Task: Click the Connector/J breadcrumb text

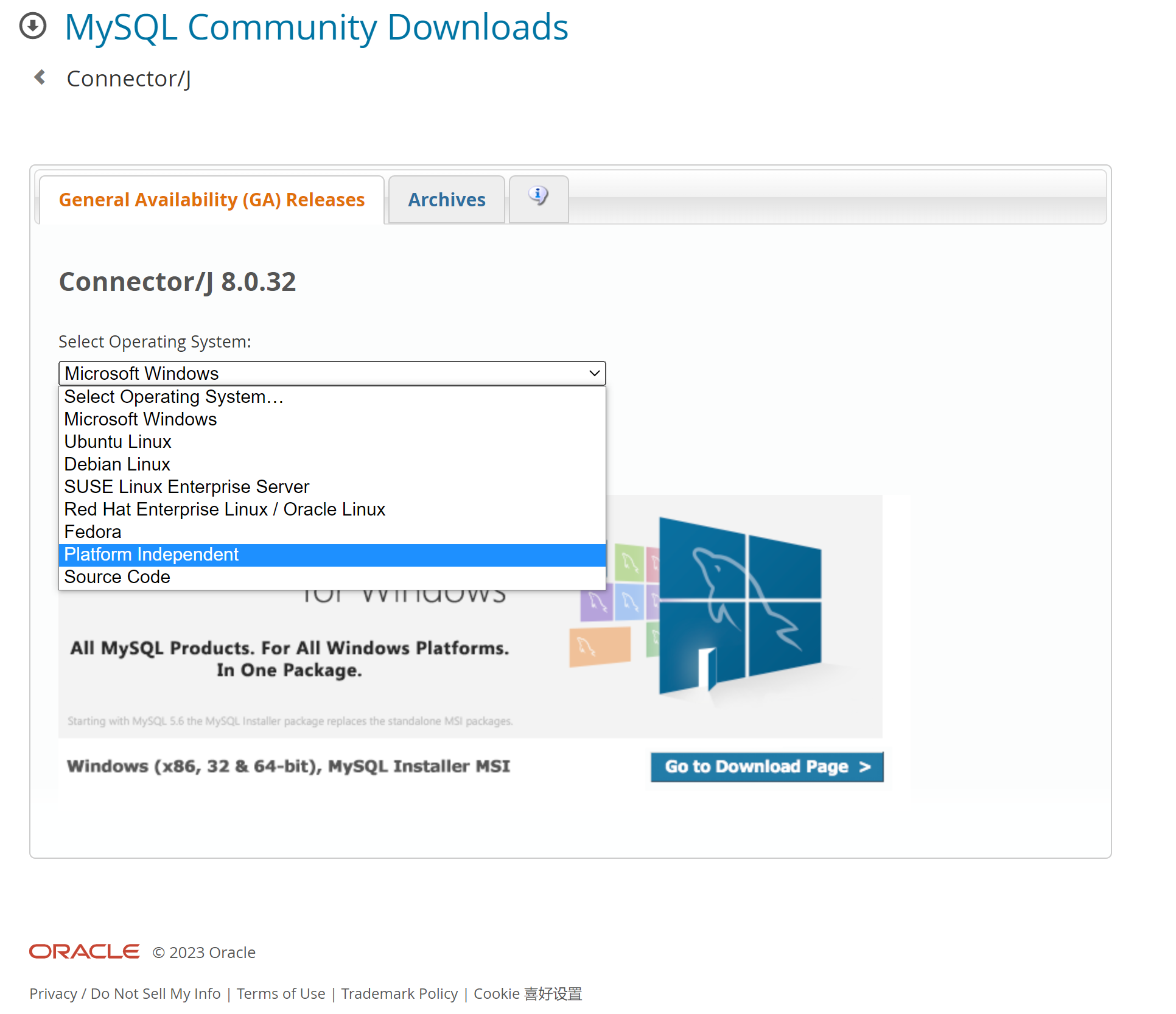Action: point(129,79)
